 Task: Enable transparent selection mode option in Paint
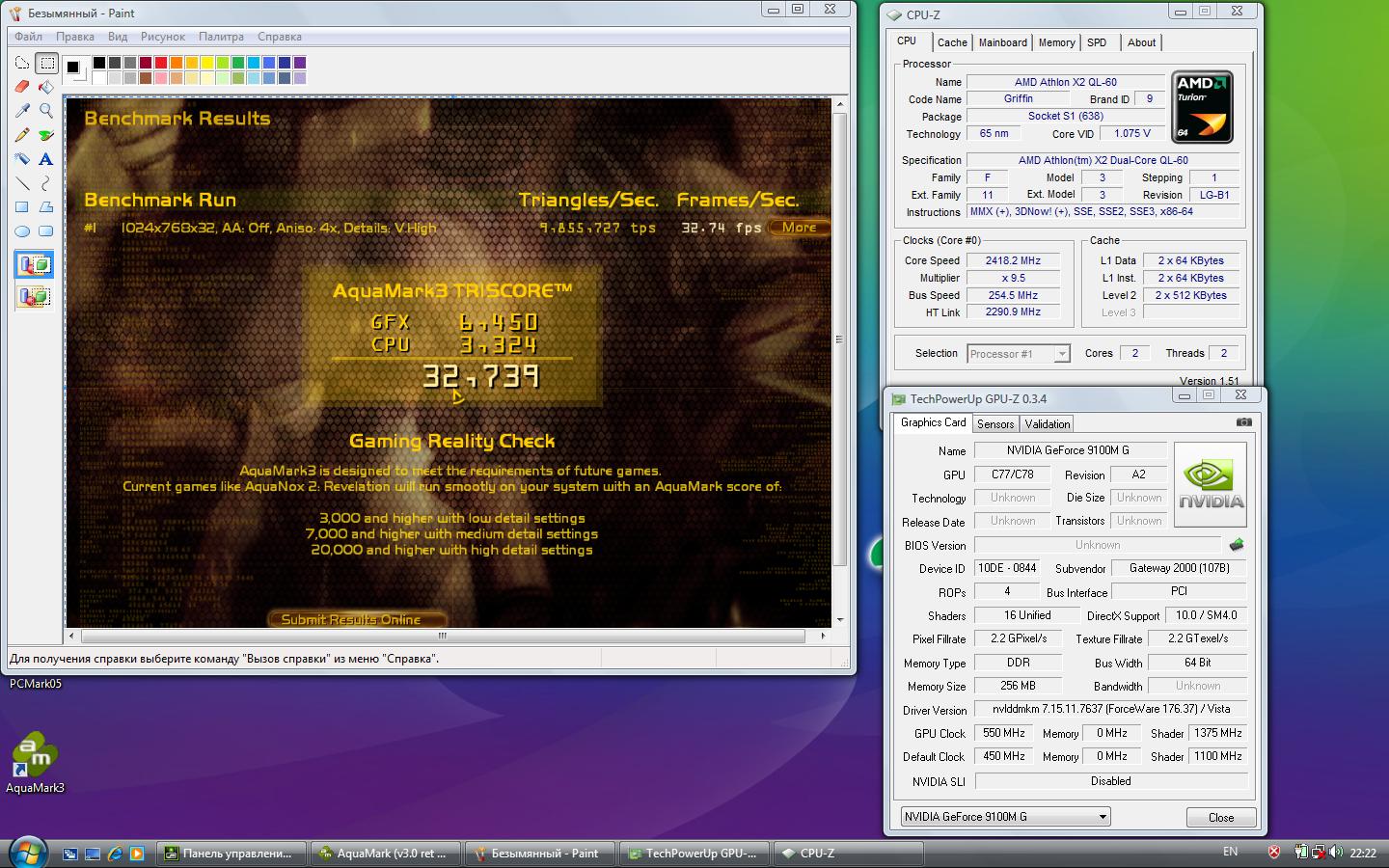(x=34, y=296)
